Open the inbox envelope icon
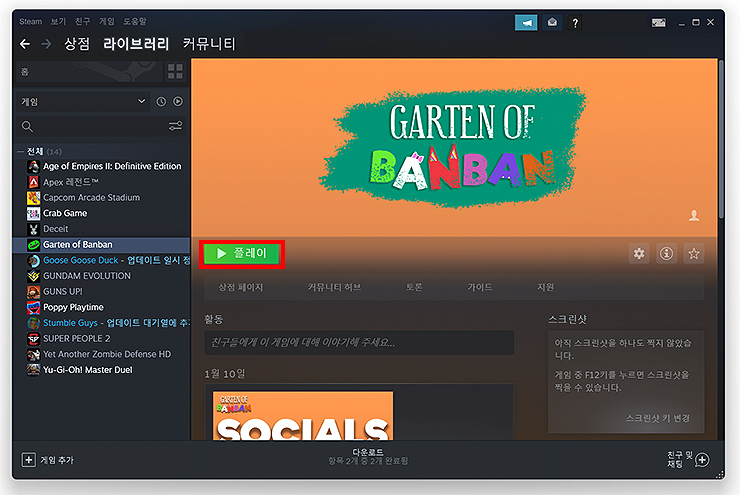 pos(552,23)
